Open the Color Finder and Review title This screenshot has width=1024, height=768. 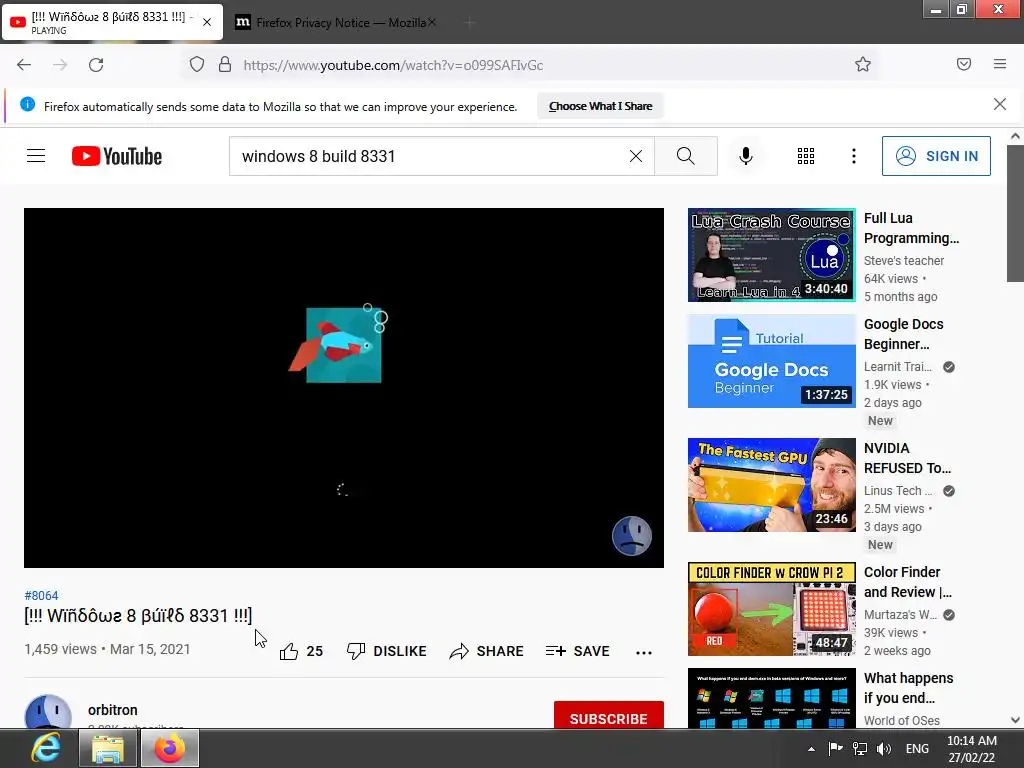click(x=908, y=582)
